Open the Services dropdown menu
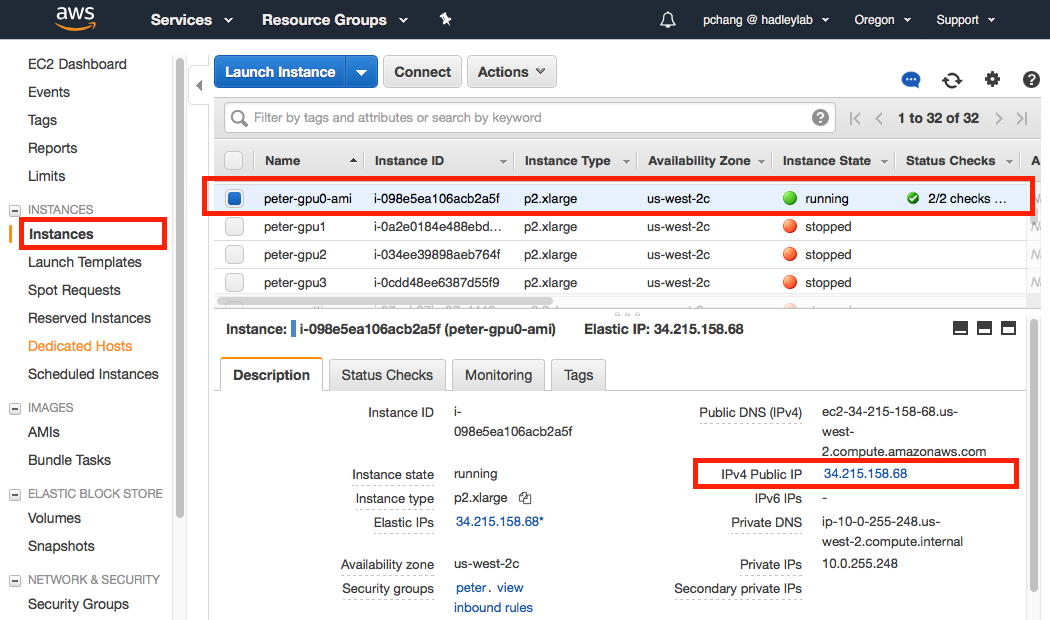Screen dimensions: 1050x620 pos(192,20)
